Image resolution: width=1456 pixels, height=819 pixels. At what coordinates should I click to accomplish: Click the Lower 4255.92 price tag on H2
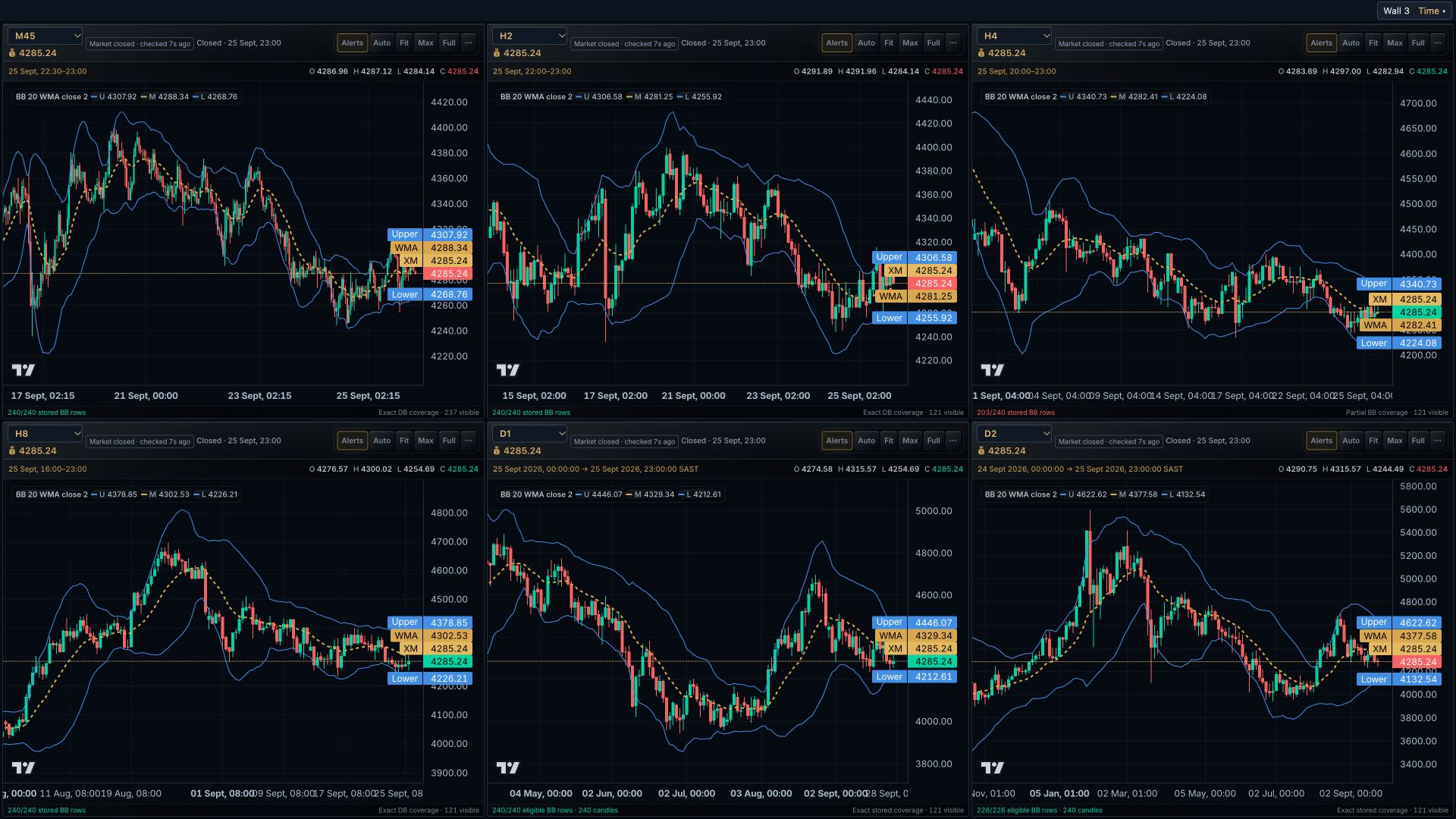coord(915,318)
